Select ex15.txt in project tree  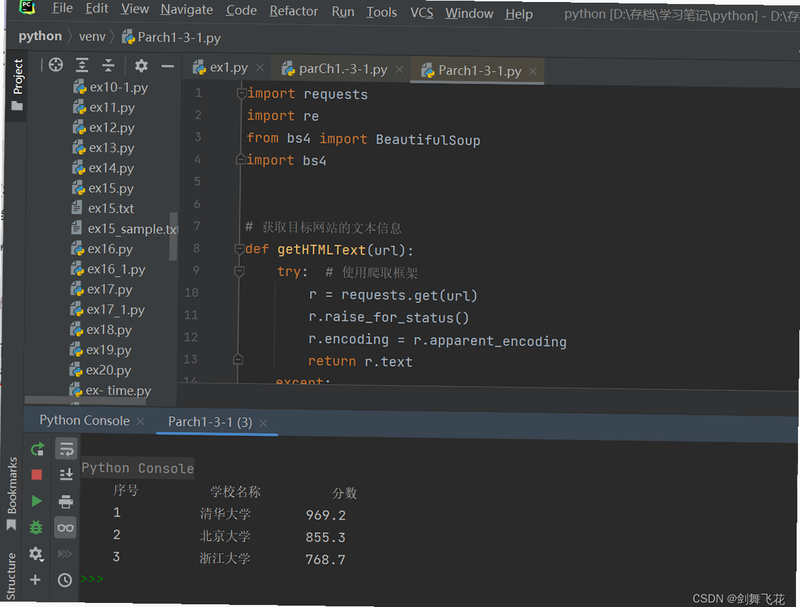[103, 208]
